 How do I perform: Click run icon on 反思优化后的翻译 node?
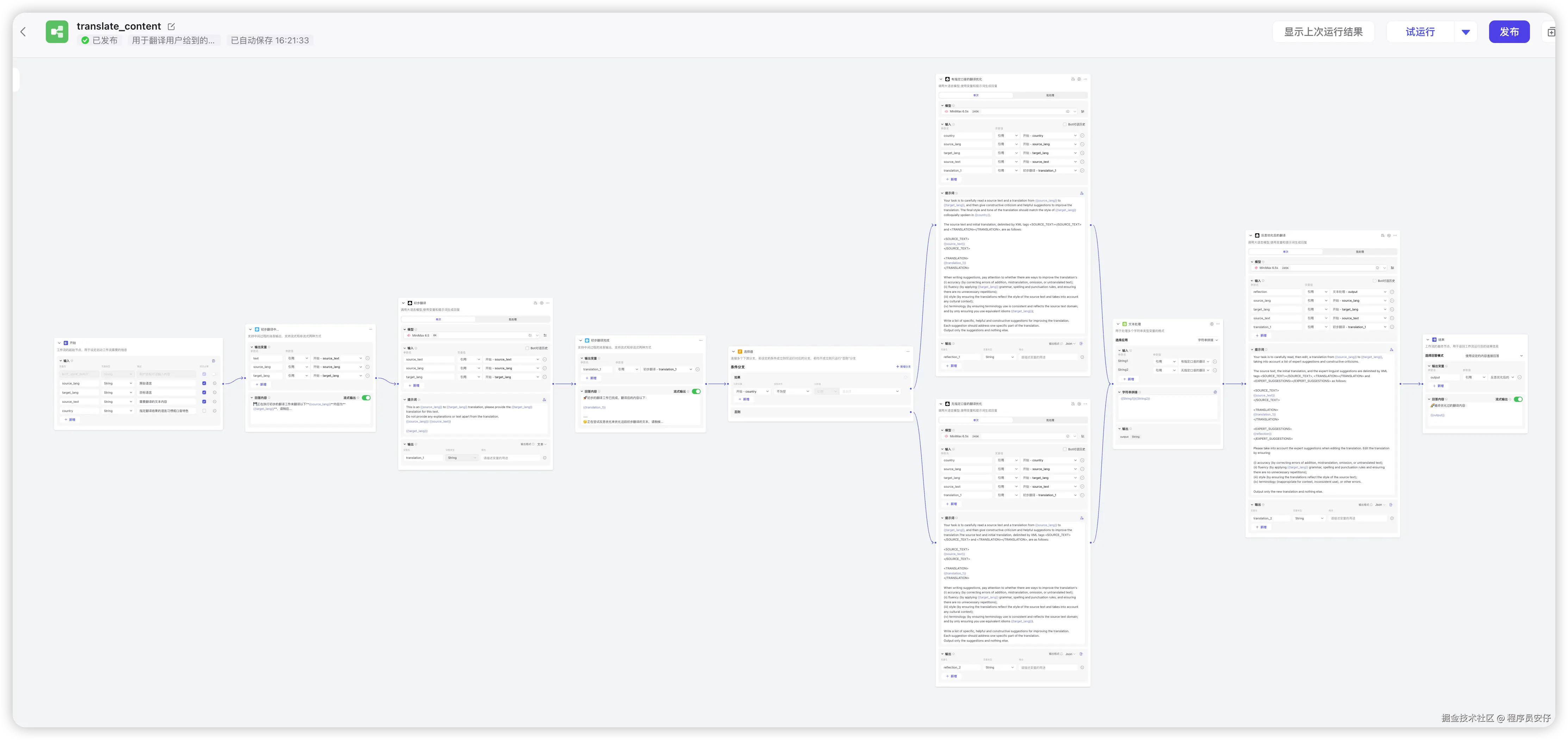point(1388,235)
